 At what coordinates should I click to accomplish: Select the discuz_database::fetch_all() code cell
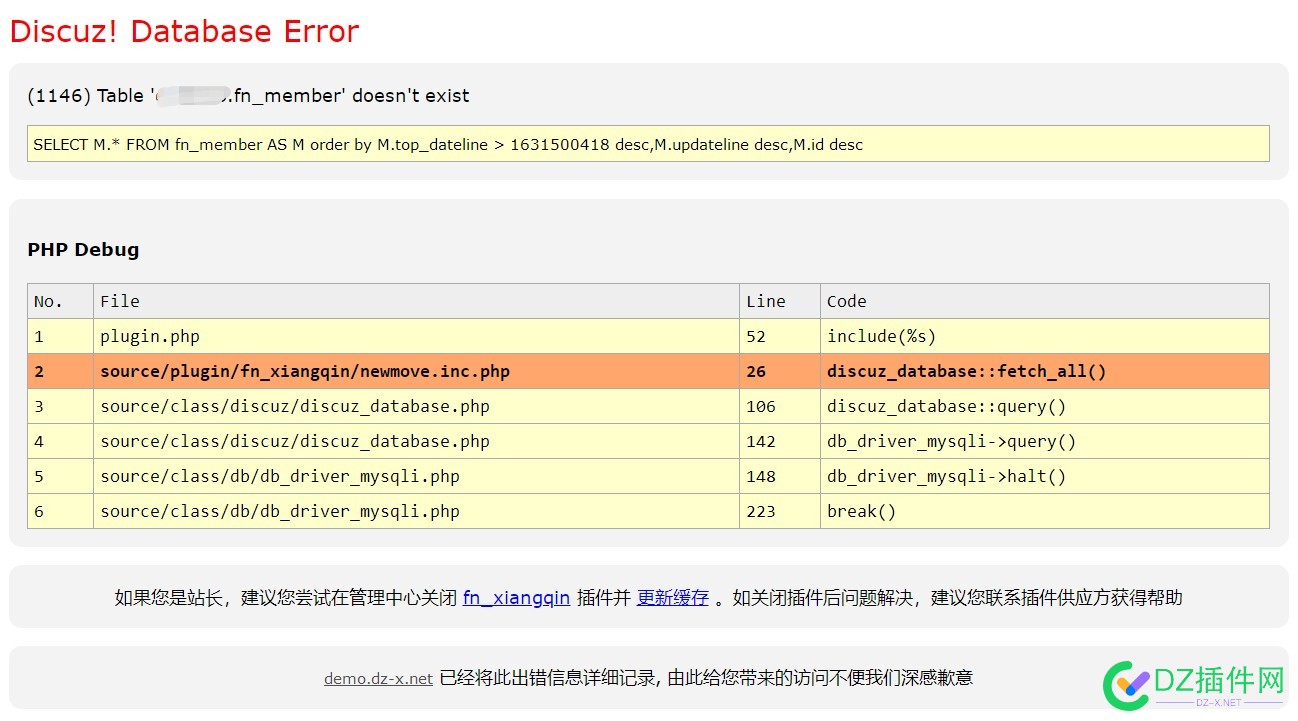point(1045,371)
